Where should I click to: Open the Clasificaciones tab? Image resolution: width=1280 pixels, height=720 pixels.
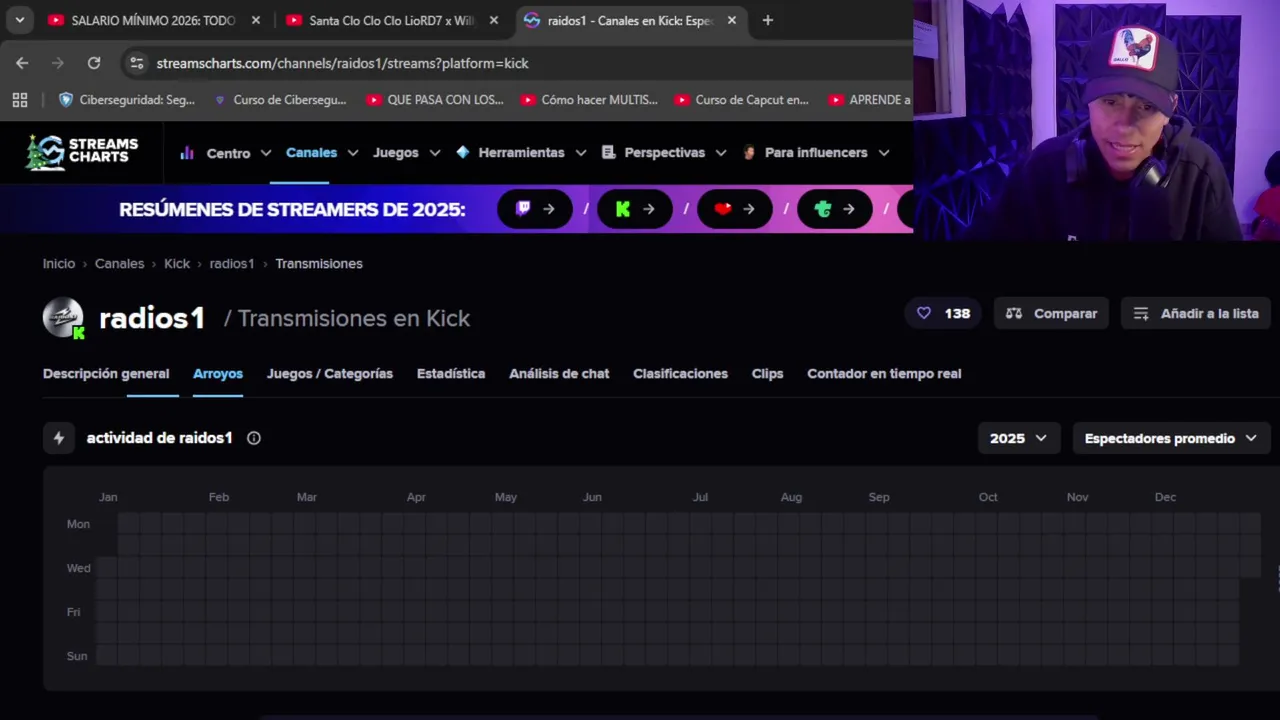pos(680,374)
